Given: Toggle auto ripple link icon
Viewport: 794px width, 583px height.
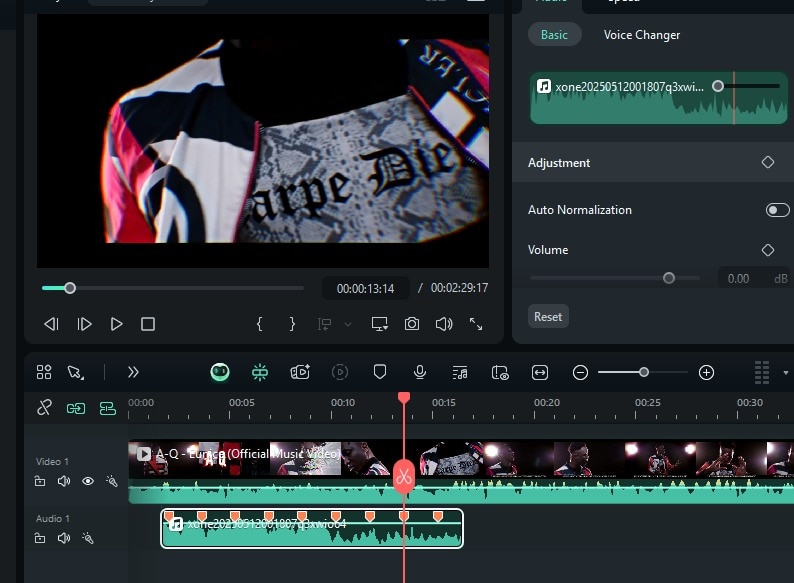Looking at the screenshot, I should 76,408.
